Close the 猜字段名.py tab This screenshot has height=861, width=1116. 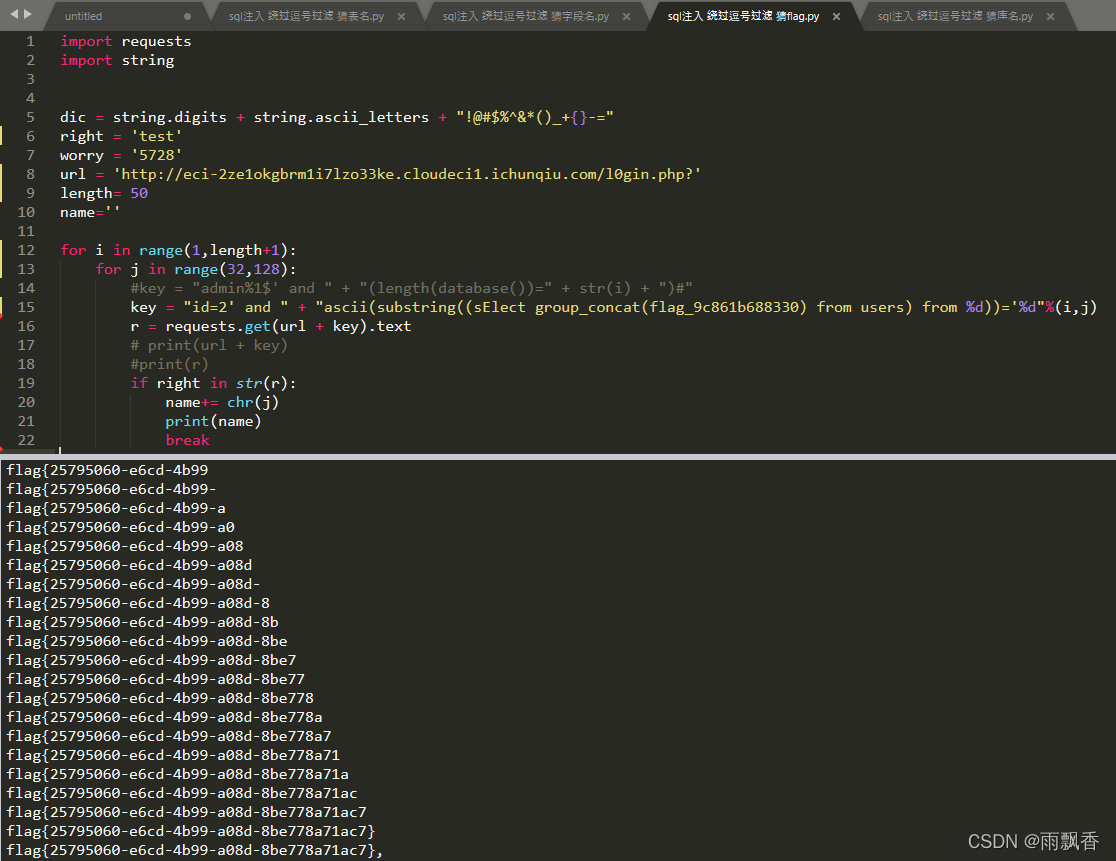click(x=626, y=16)
